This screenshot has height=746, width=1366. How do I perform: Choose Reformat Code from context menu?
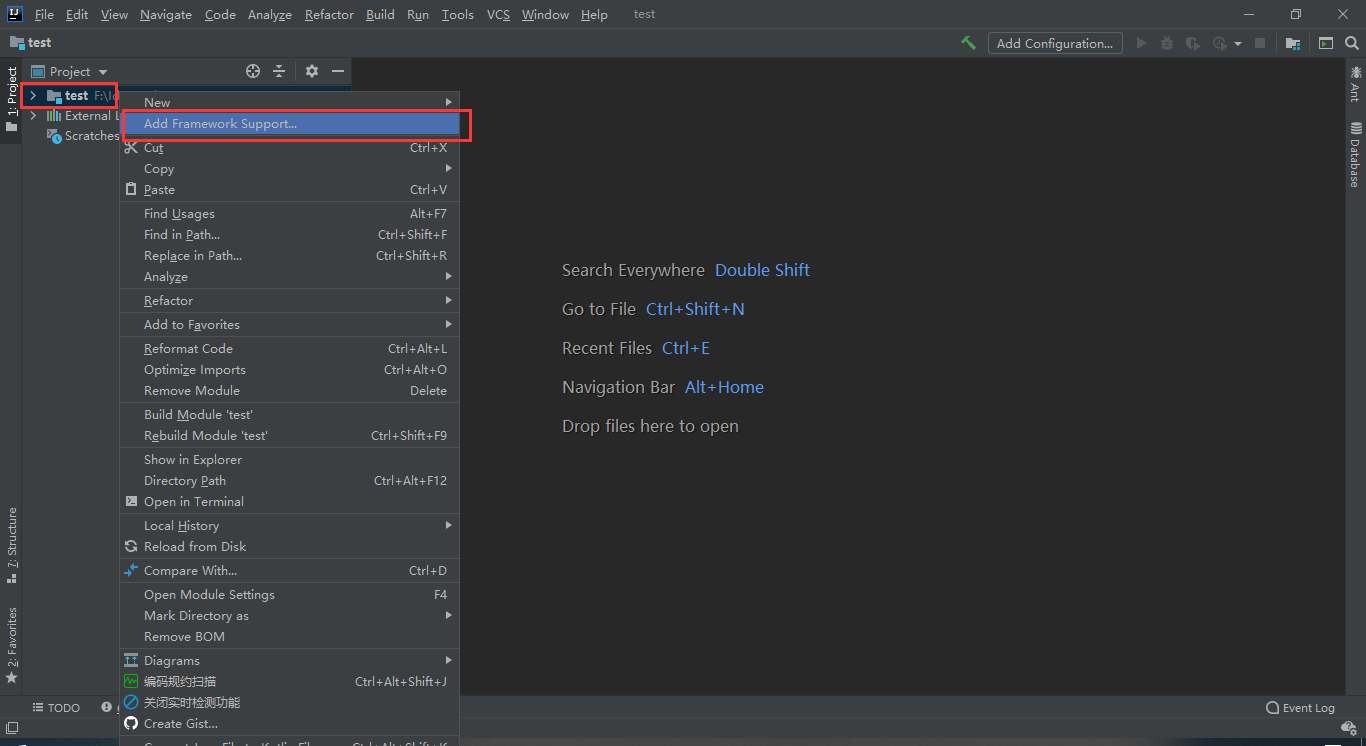289,348
